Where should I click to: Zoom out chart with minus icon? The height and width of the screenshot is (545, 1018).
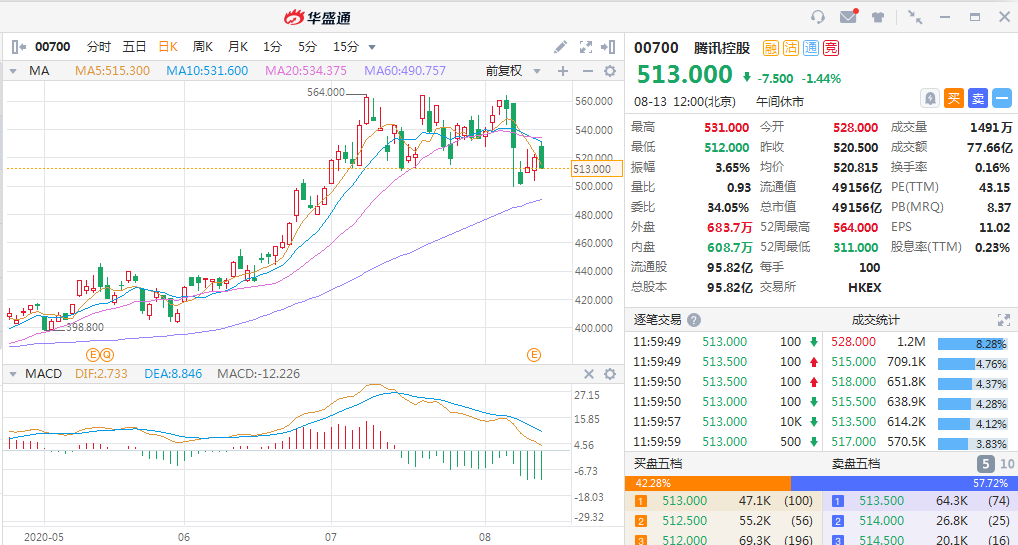tap(587, 71)
